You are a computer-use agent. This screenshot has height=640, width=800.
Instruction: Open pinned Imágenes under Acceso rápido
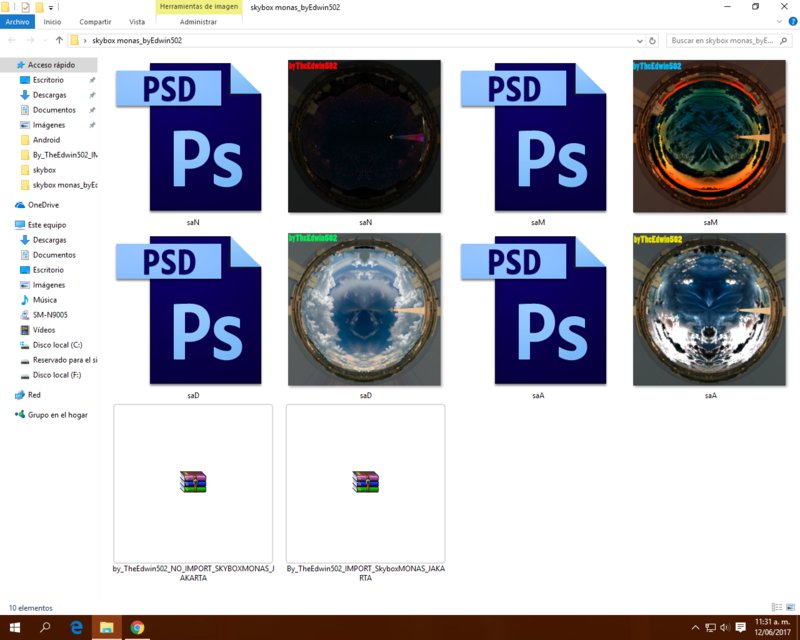[x=49, y=125]
